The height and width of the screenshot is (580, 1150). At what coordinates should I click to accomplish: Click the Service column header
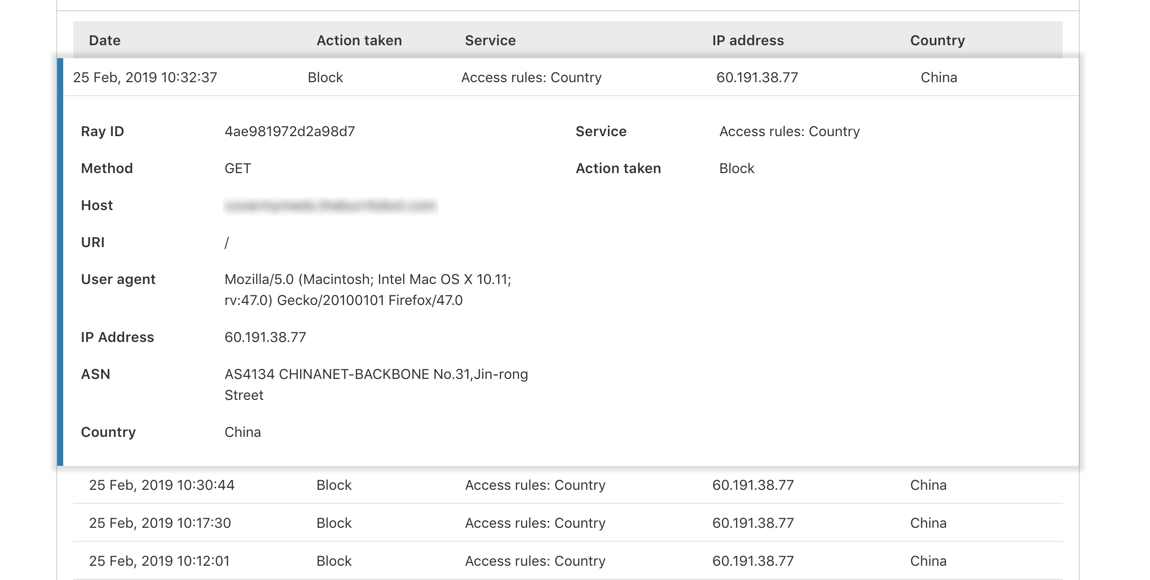tap(490, 41)
